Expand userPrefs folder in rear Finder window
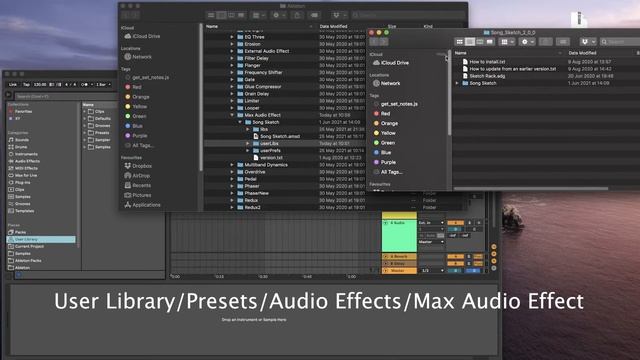This screenshot has height=360, width=640. click(x=248, y=151)
